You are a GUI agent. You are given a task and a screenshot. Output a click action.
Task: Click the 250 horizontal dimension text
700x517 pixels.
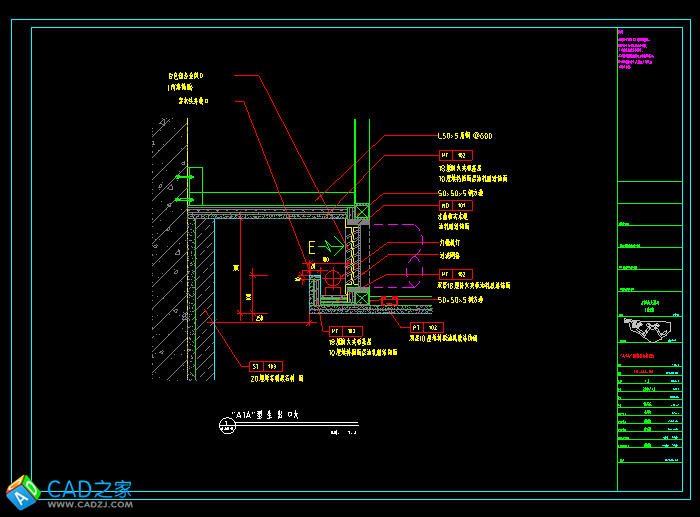pyautogui.click(x=259, y=318)
